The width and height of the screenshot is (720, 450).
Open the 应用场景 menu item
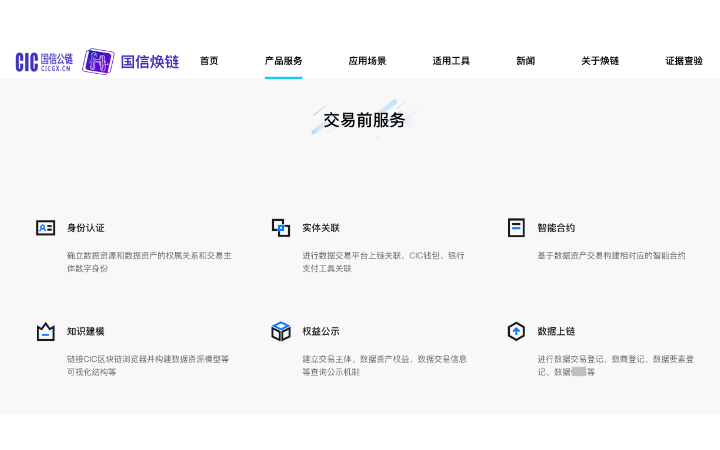[x=367, y=61]
